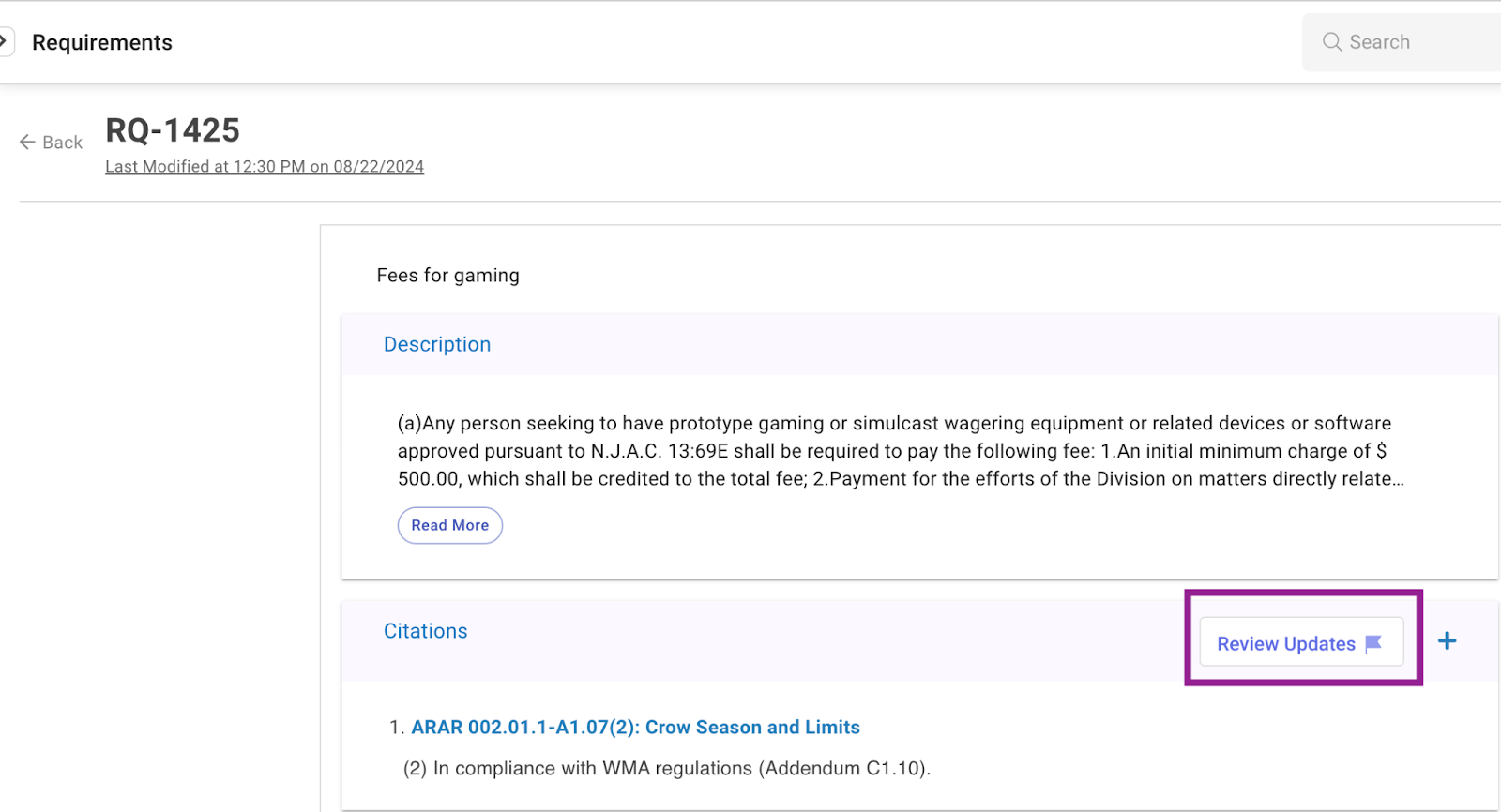
Task: Click the WMA regulations compliance citation text
Action: [x=666, y=769]
